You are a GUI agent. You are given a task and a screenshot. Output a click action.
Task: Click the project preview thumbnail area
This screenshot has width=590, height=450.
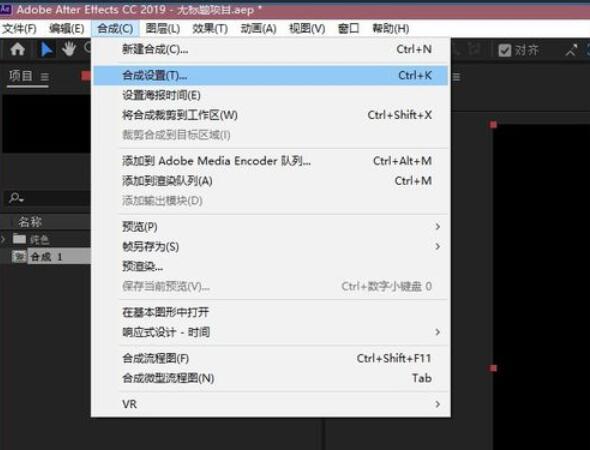point(46,124)
